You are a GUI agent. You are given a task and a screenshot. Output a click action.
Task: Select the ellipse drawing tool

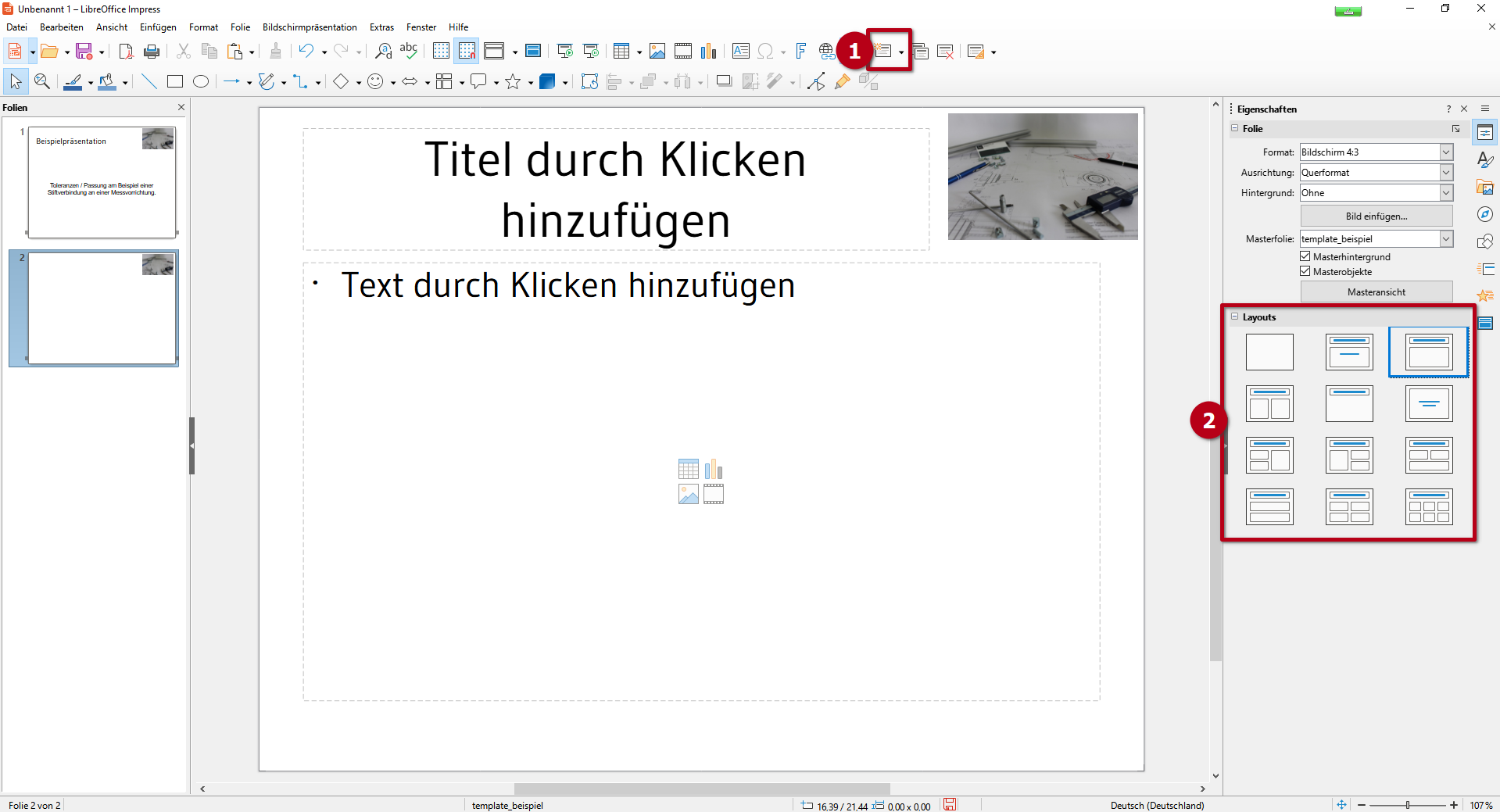click(x=200, y=80)
